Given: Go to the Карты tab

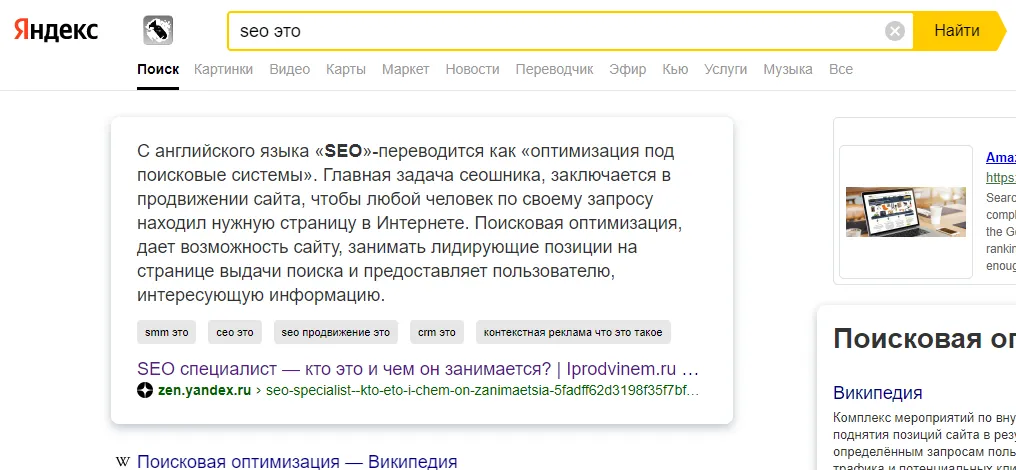Looking at the screenshot, I should [x=346, y=69].
